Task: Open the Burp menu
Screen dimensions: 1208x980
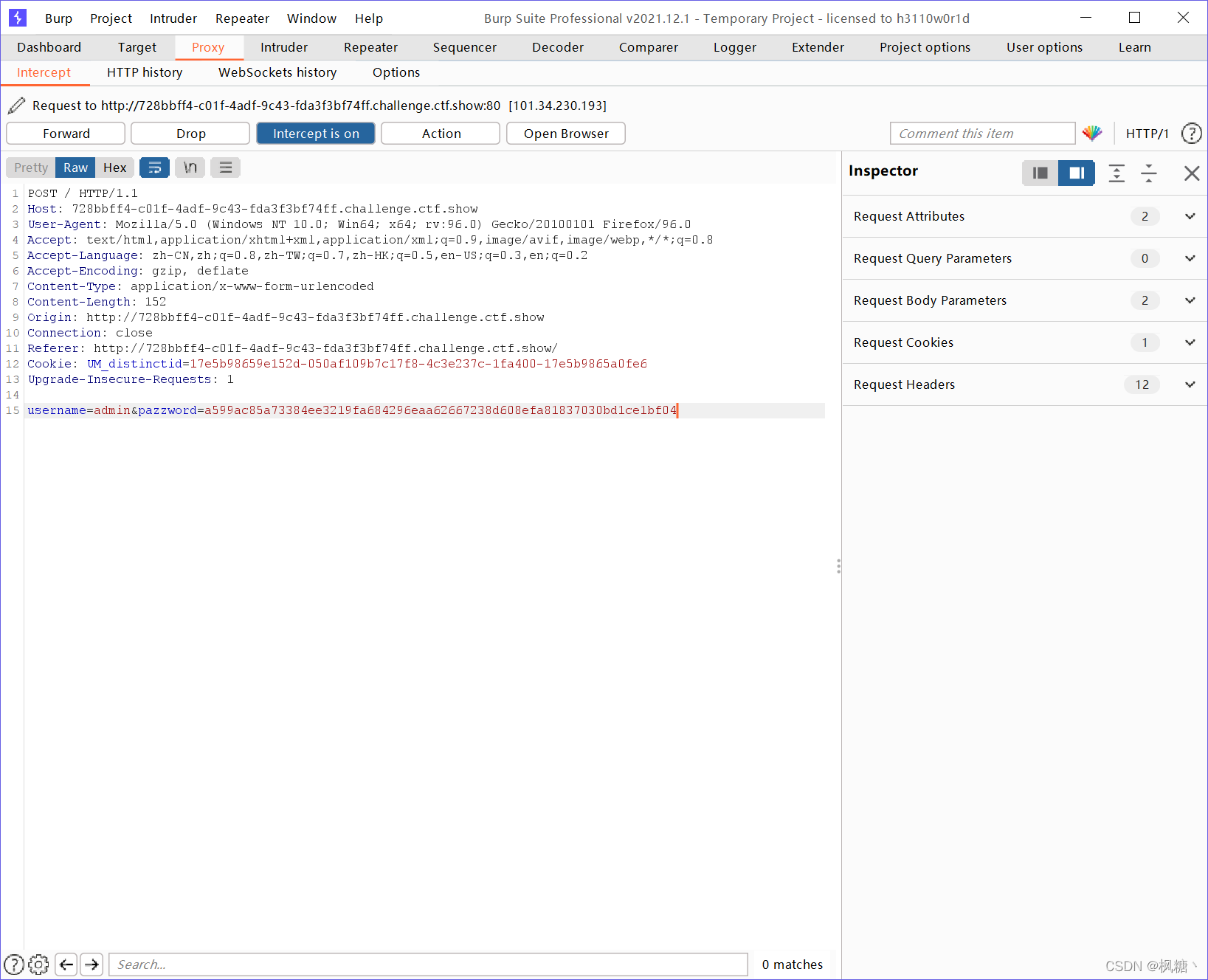Action: click(x=58, y=18)
